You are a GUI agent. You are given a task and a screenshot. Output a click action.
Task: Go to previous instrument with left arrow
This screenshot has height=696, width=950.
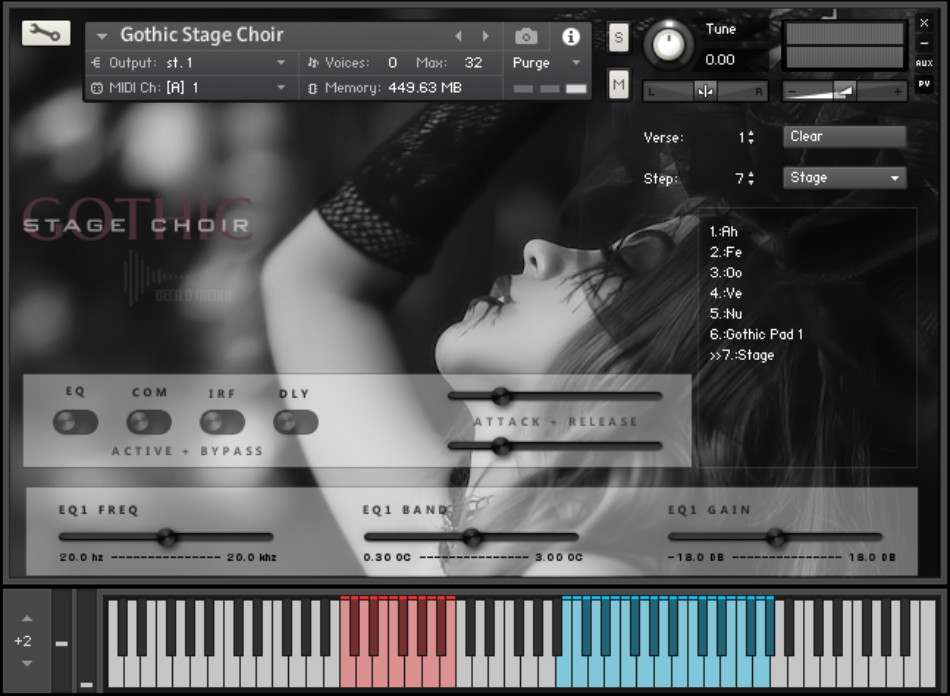[x=459, y=36]
